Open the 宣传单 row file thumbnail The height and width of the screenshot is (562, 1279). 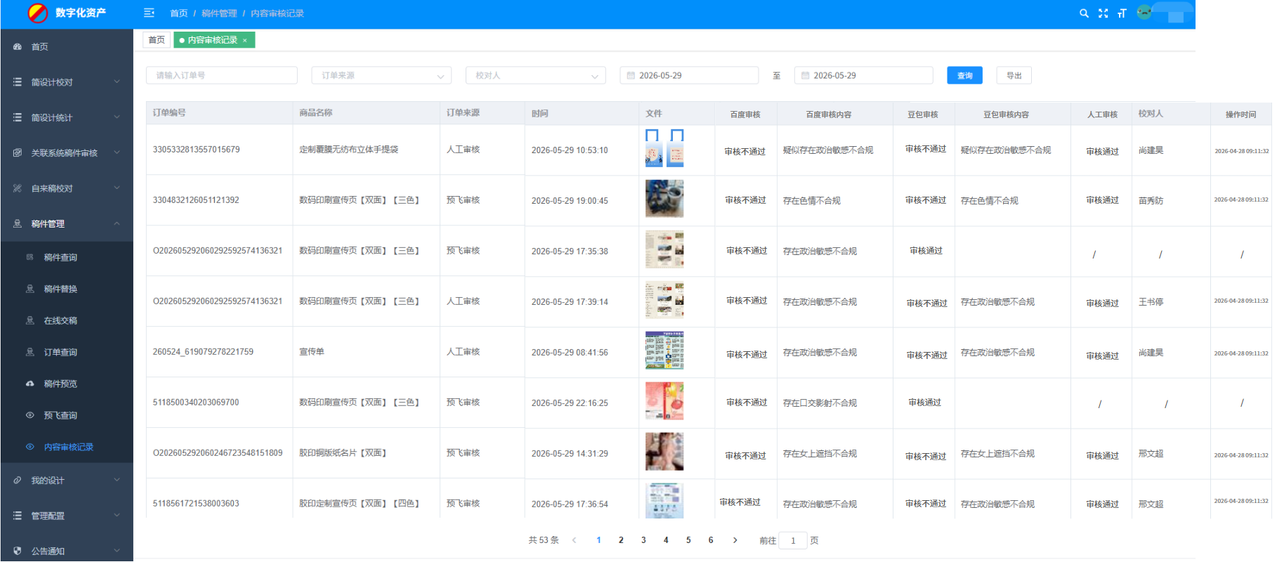[x=664, y=351]
